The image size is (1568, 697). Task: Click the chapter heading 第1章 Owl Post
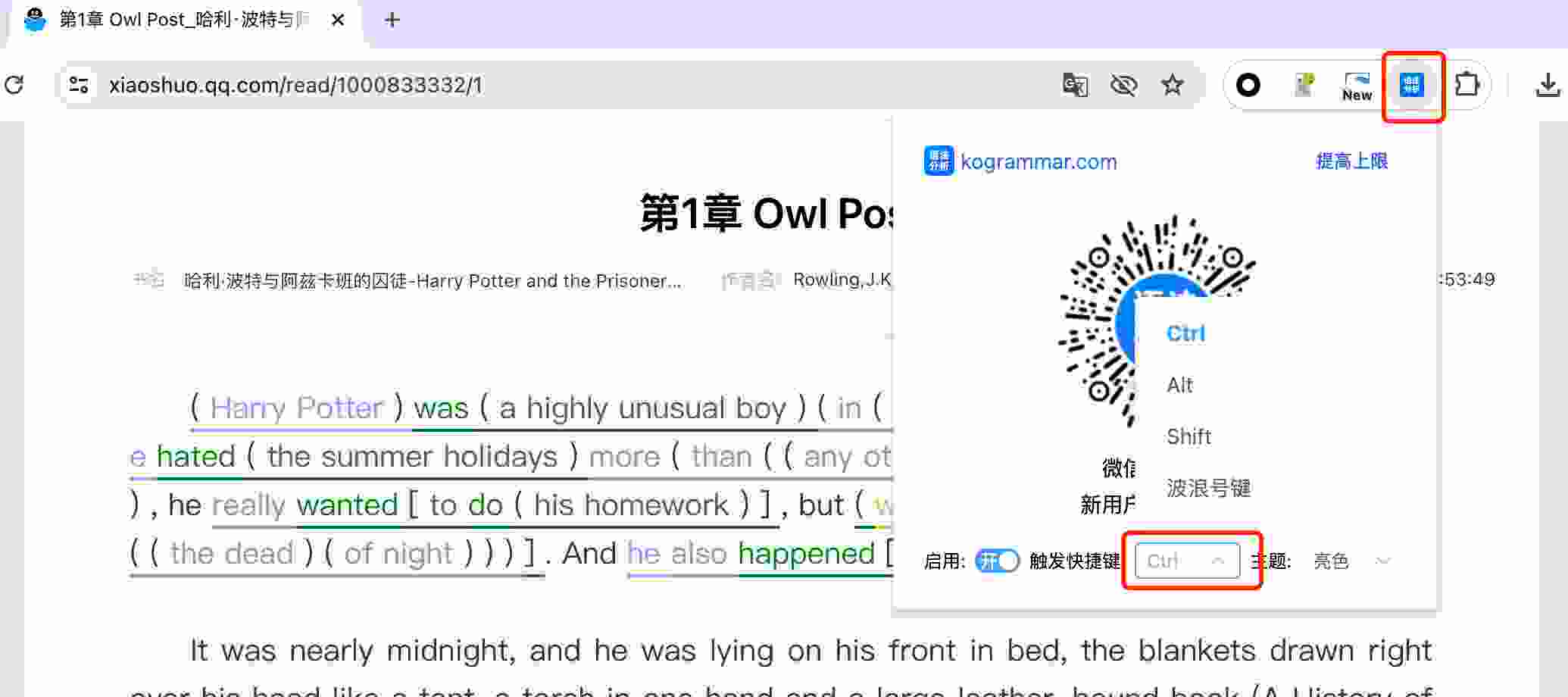click(x=767, y=213)
